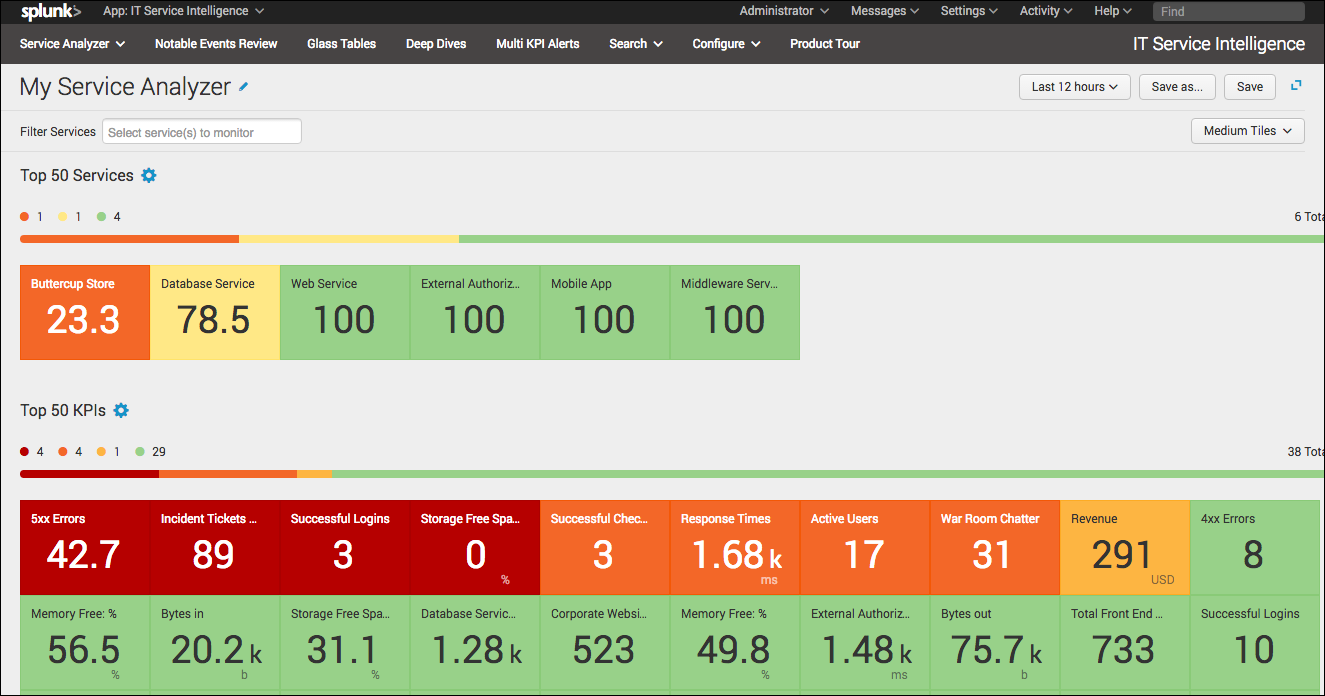
Task: Open the 5xx Errors KPI tile
Action: [85, 547]
